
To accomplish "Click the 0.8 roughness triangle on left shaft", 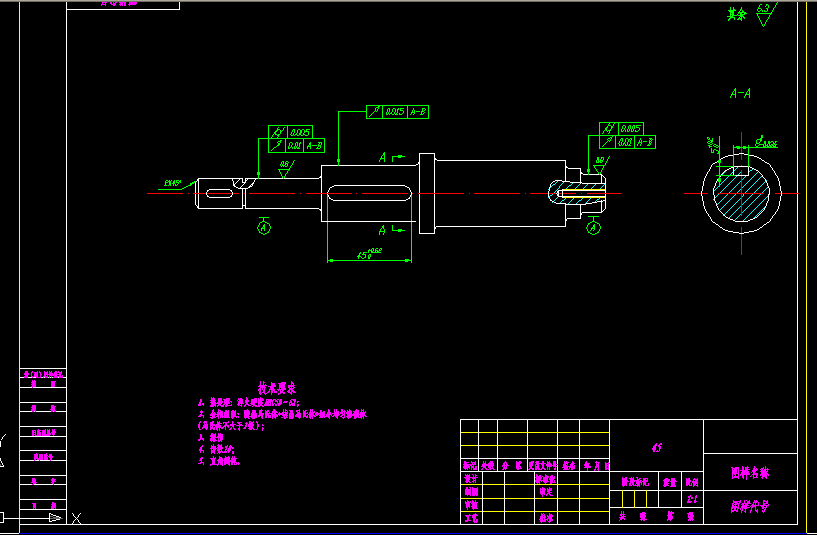I will pyautogui.click(x=284, y=167).
